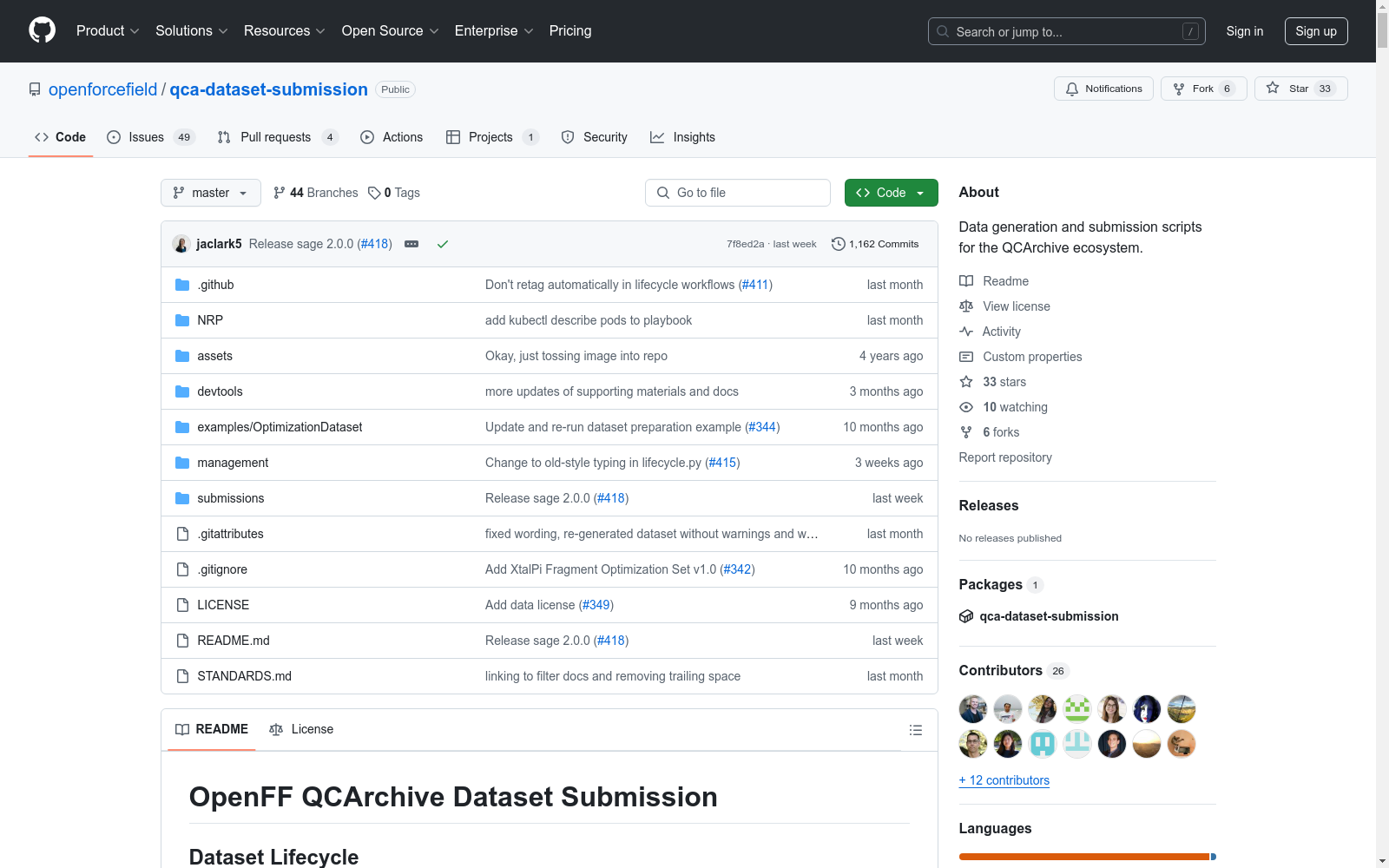Open the LICENSE file
Image resolution: width=1389 pixels, height=868 pixels.
click(x=223, y=605)
